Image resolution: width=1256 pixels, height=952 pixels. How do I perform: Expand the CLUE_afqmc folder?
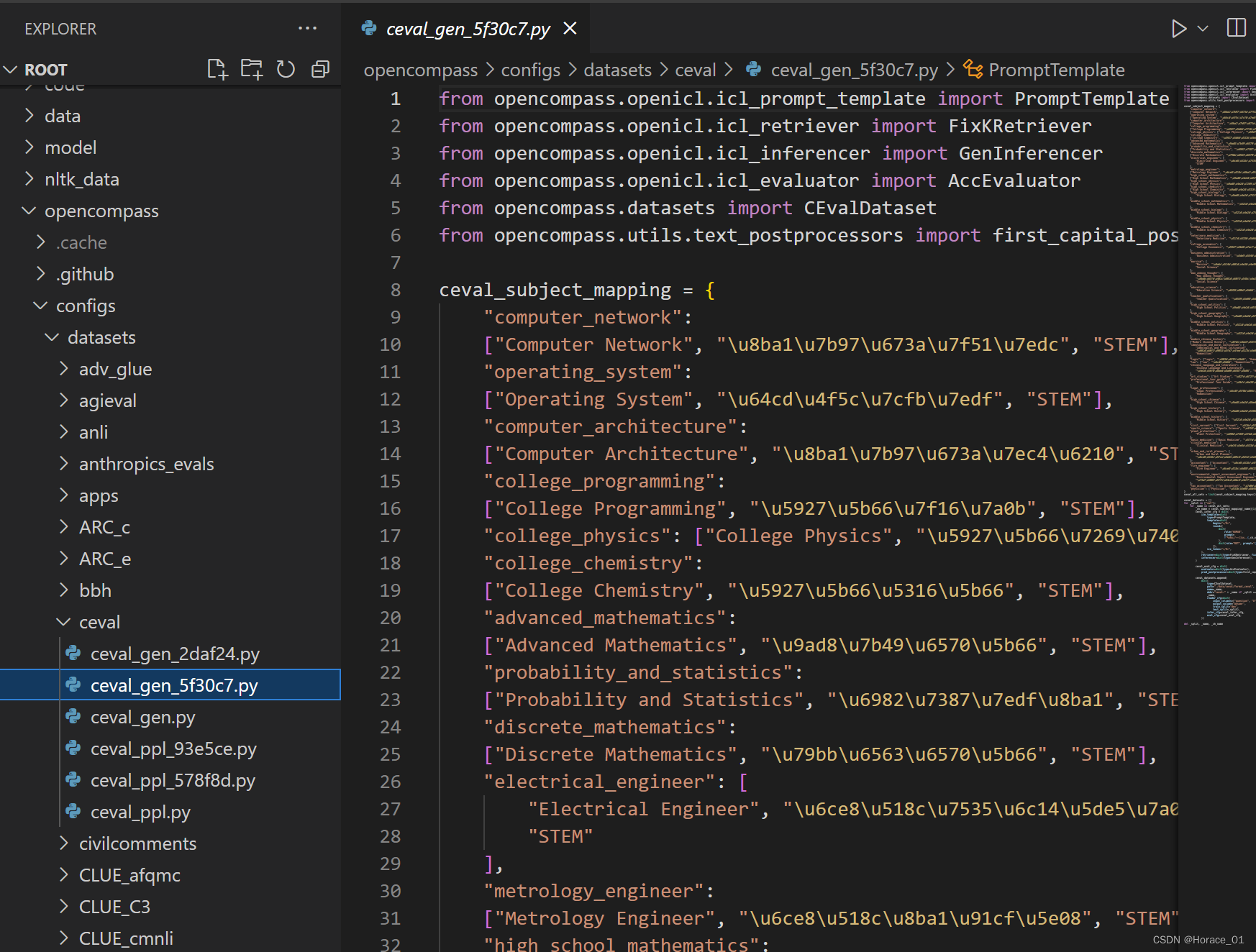(129, 875)
